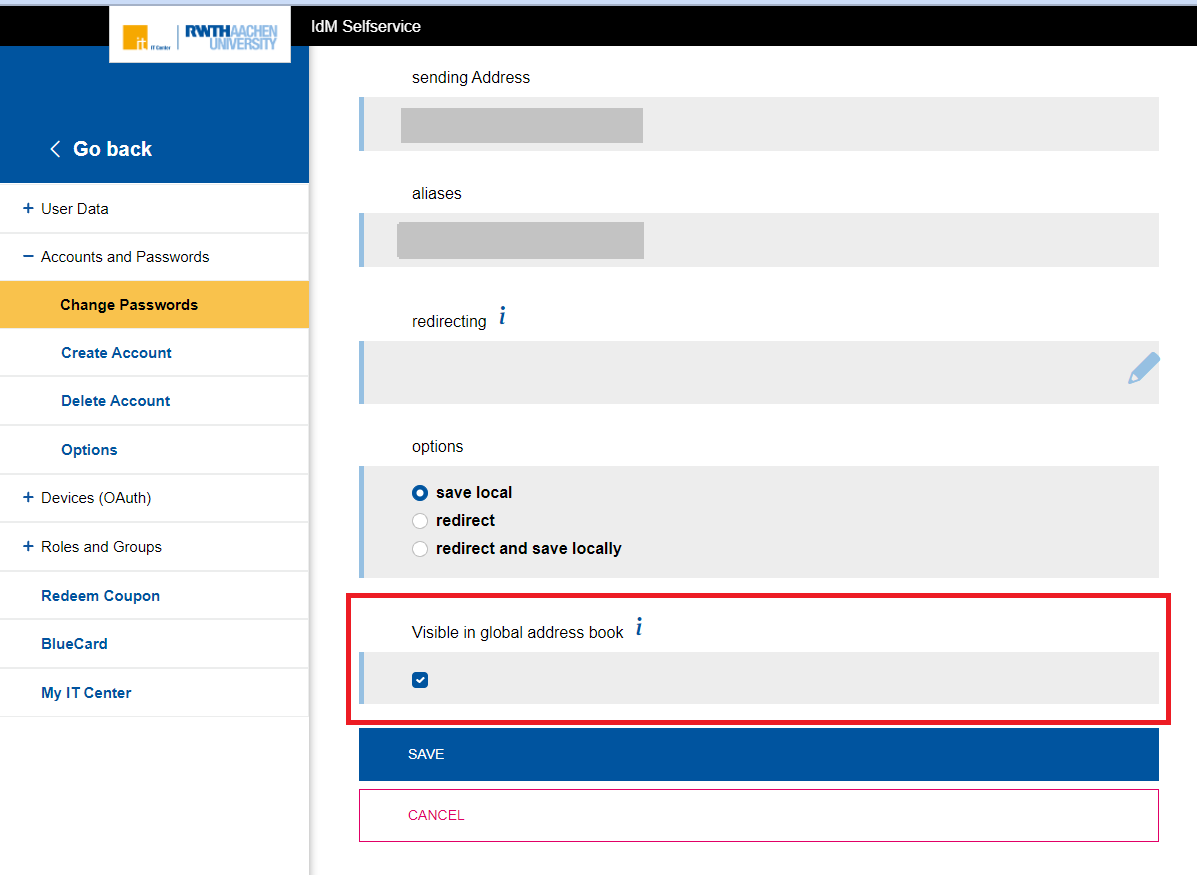
Task: Click the CANCEL button
Action: (436, 815)
